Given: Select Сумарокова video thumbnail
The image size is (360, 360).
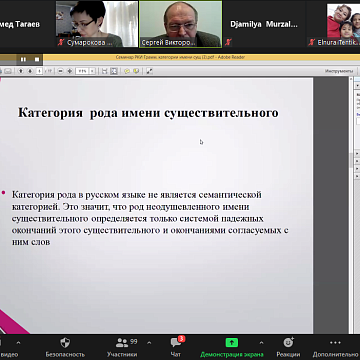Looking at the screenshot, I should pyautogui.click(x=97, y=24).
